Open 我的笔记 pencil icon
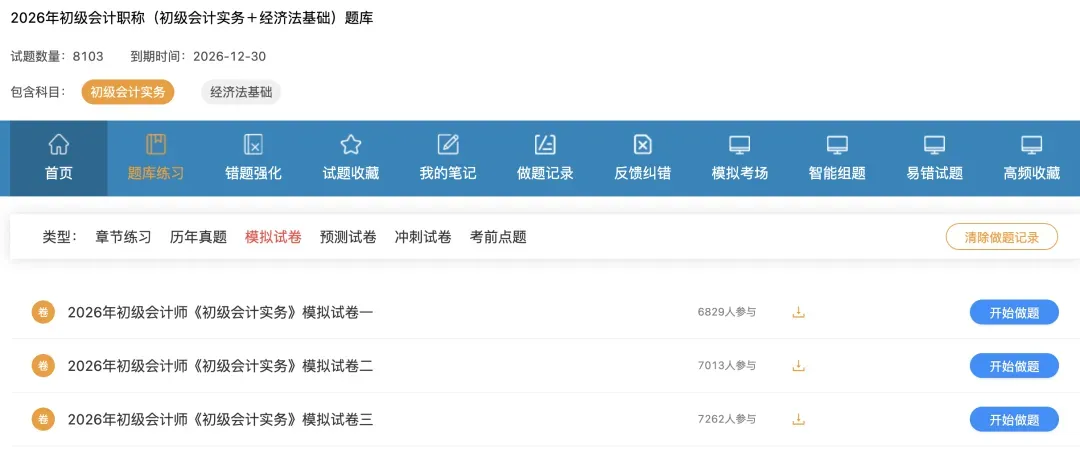The height and width of the screenshot is (466, 1080). click(448, 145)
